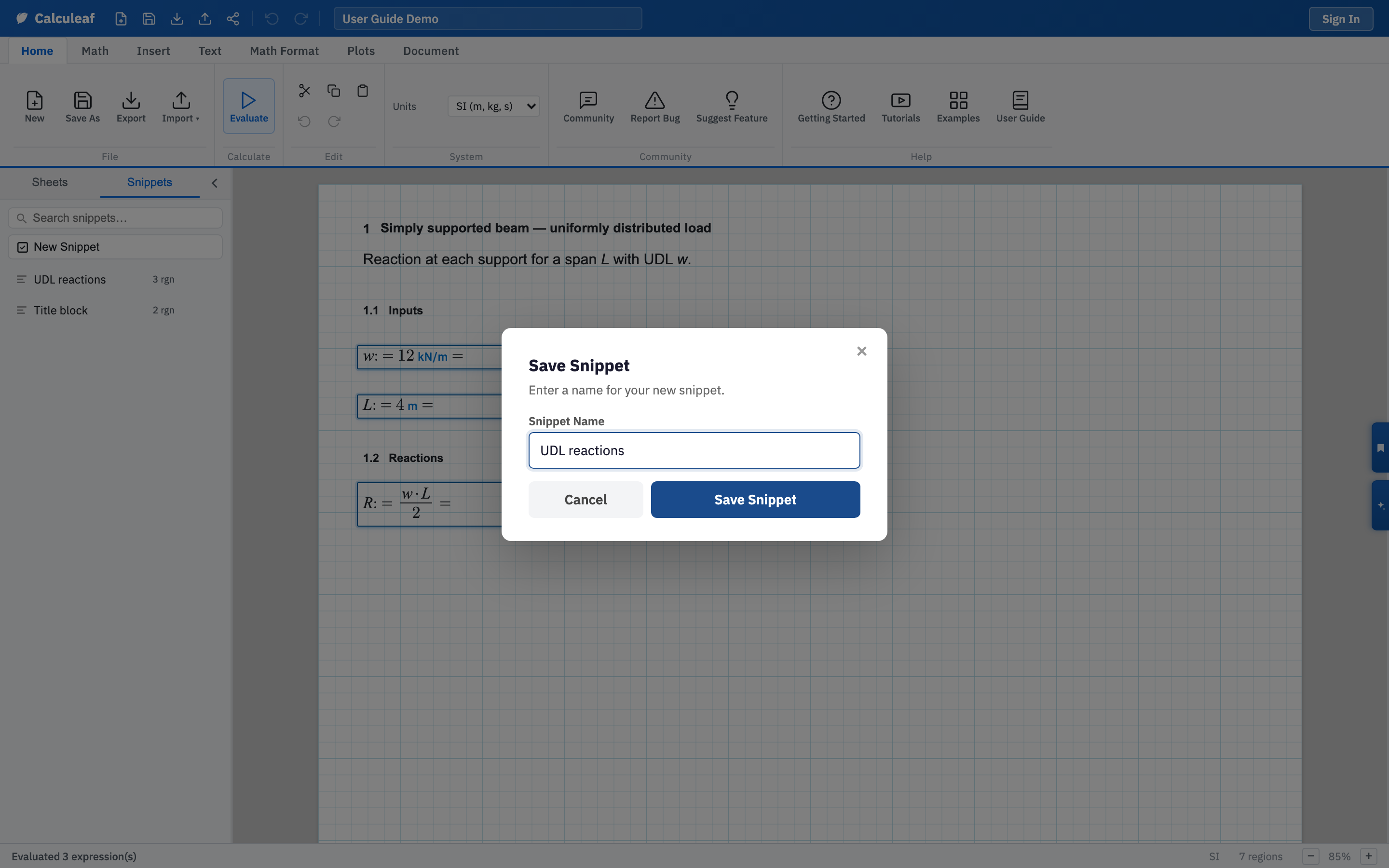Click the Undo icon in Edit group

pos(304,121)
